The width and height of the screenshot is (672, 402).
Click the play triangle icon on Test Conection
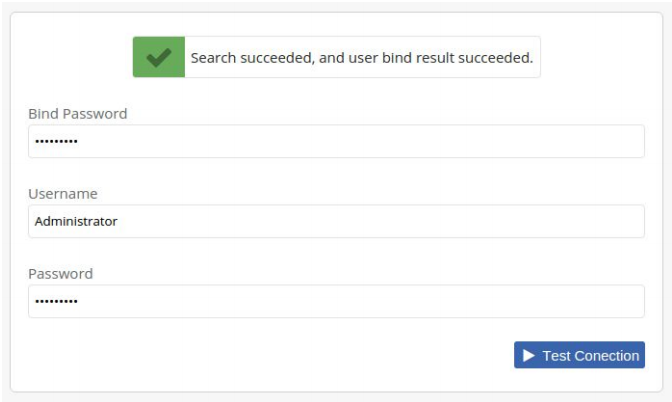529,355
